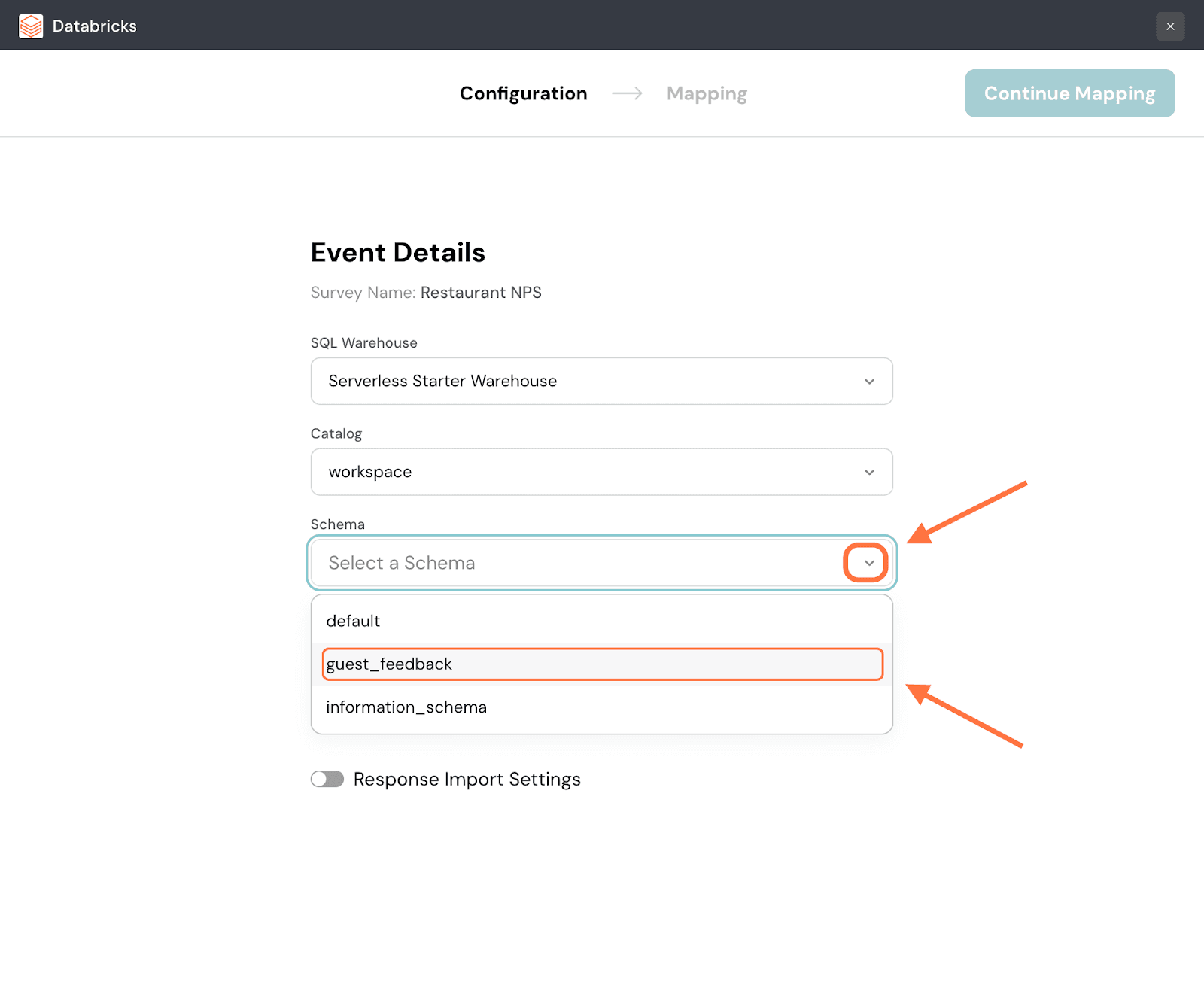Switch to the Configuration step
The image size is (1204, 982).
[x=523, y=93]
